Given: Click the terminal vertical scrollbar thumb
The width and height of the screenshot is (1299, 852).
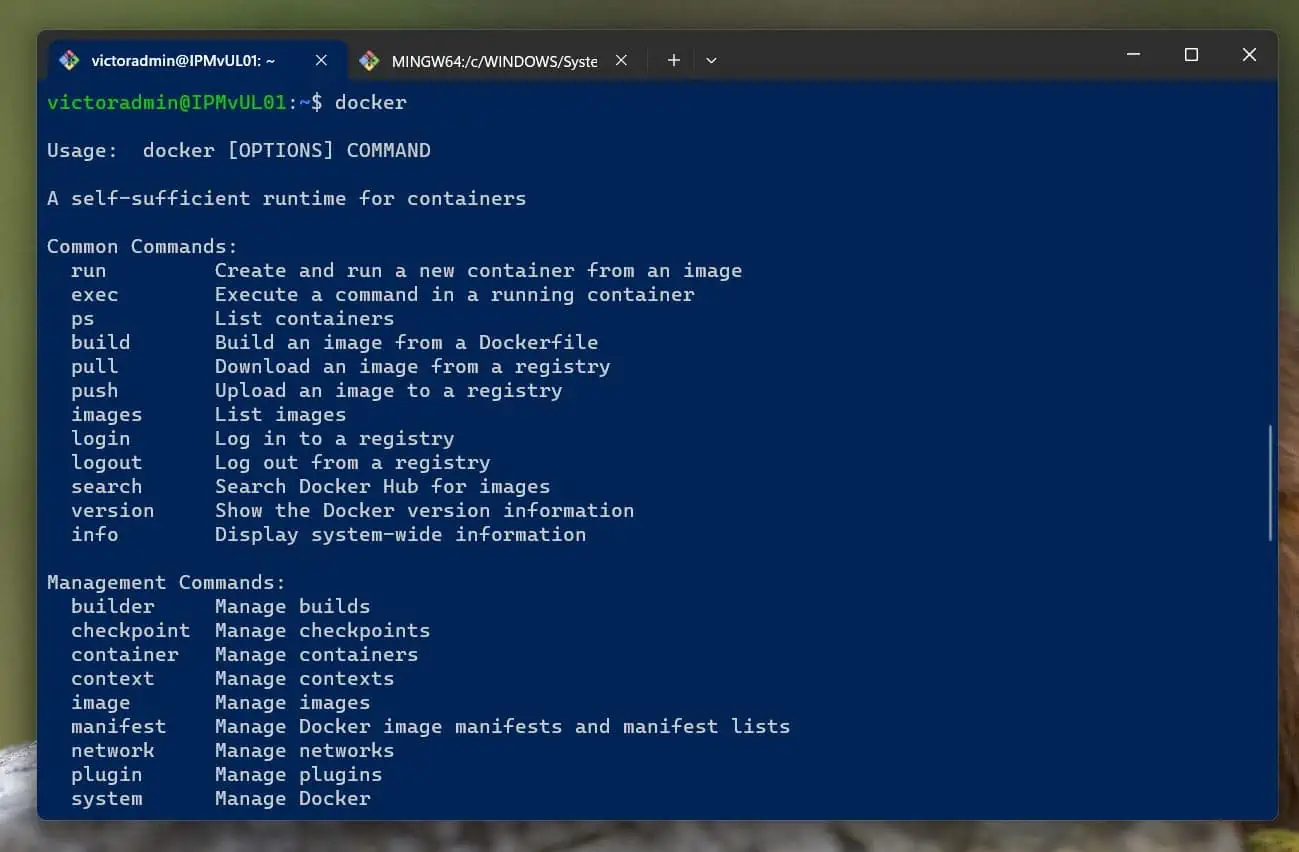Looking at the screenshot, I should [1271, 483].
